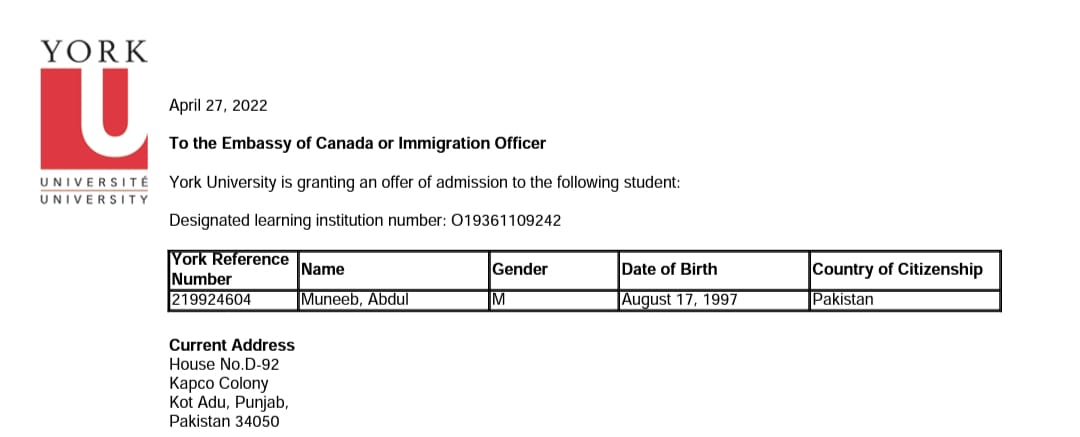
Task: Click the Current Address heading
Action: pos(232,345)
